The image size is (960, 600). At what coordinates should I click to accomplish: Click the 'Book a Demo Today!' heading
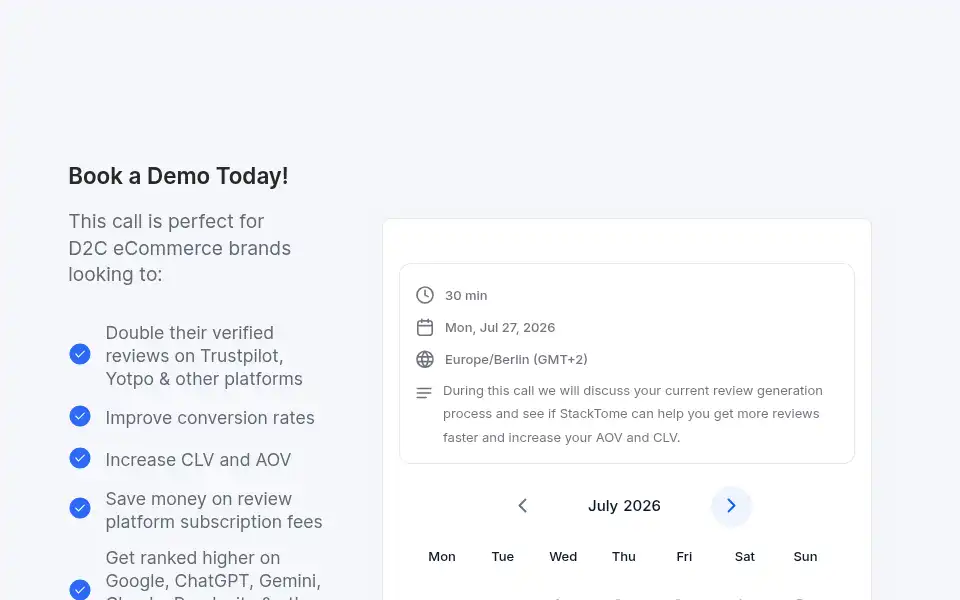coord(178,176)
